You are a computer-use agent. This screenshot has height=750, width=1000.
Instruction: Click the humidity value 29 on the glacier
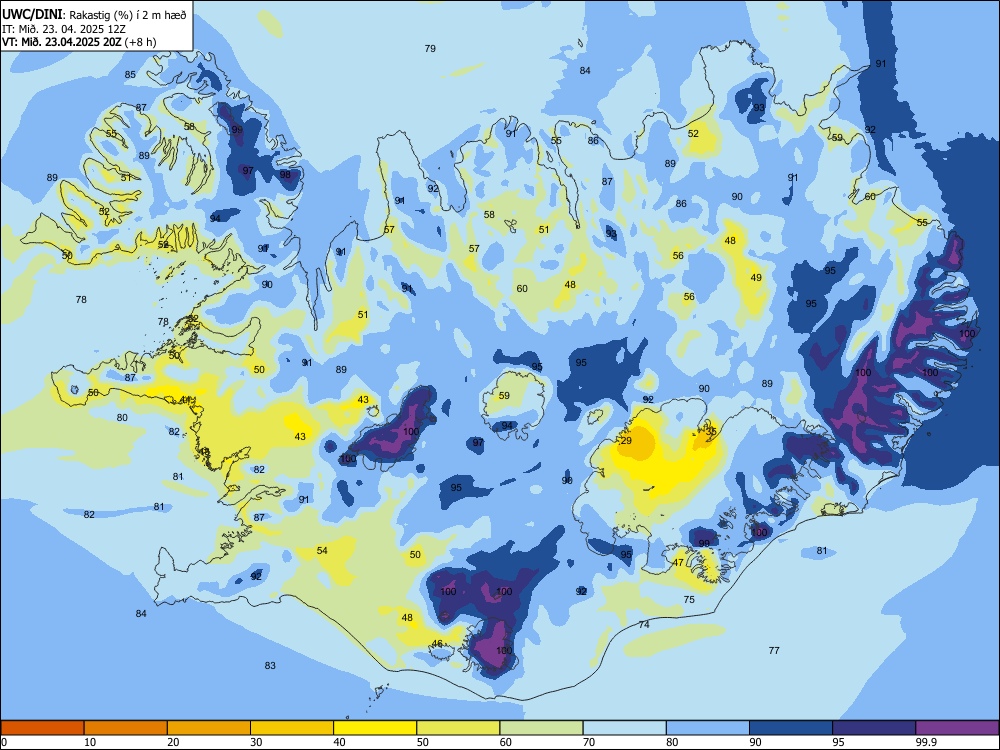point(626,441)
